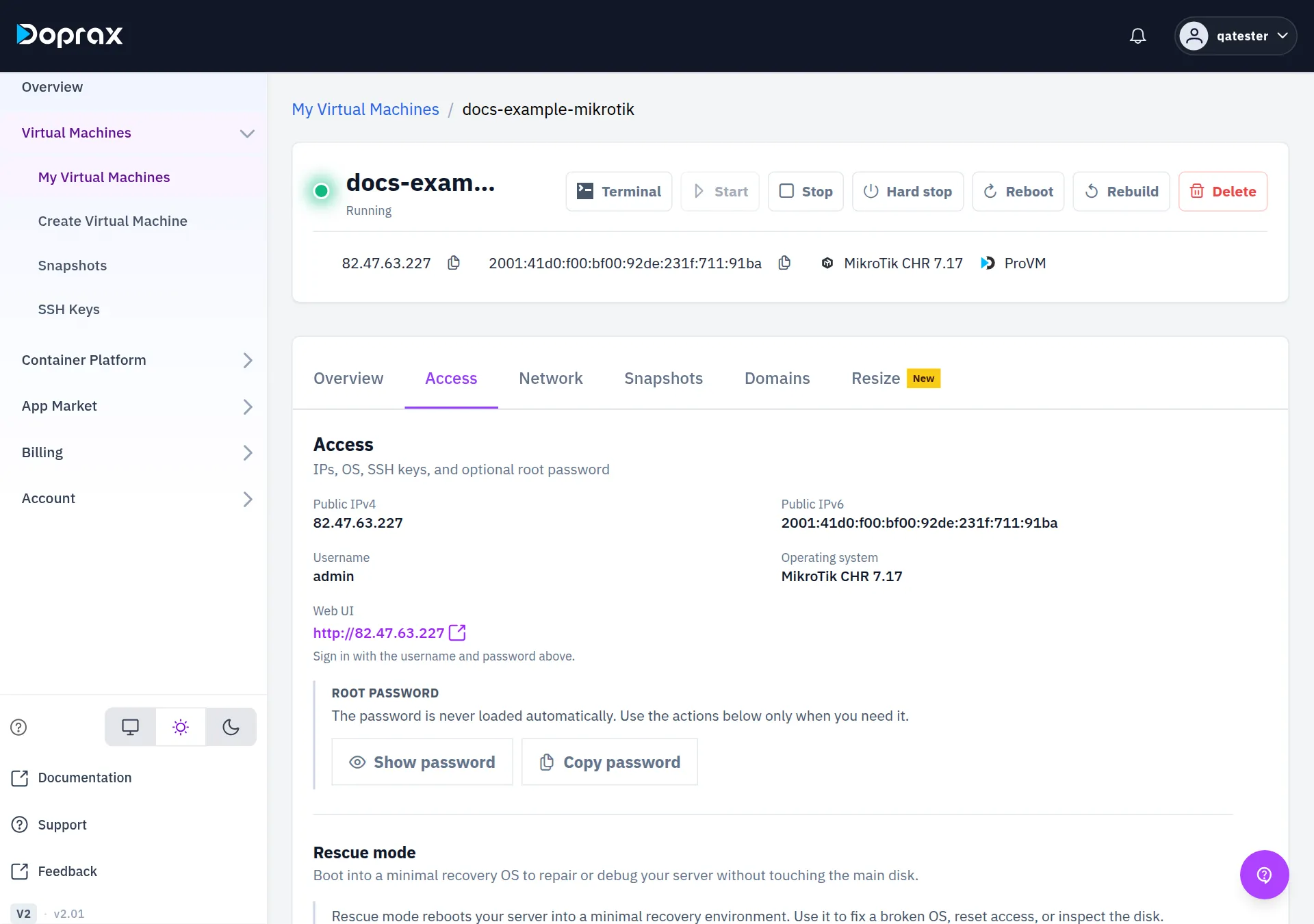1314x924 pixels.
Task: Copy the IPv6 address in header
Action: 784,263
